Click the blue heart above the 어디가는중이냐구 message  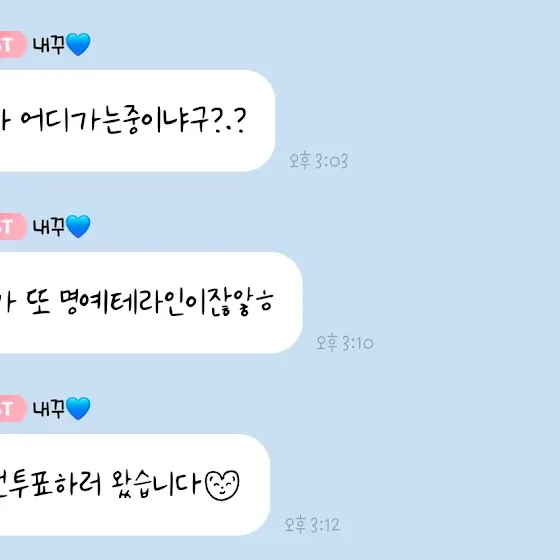click(78, 44)
